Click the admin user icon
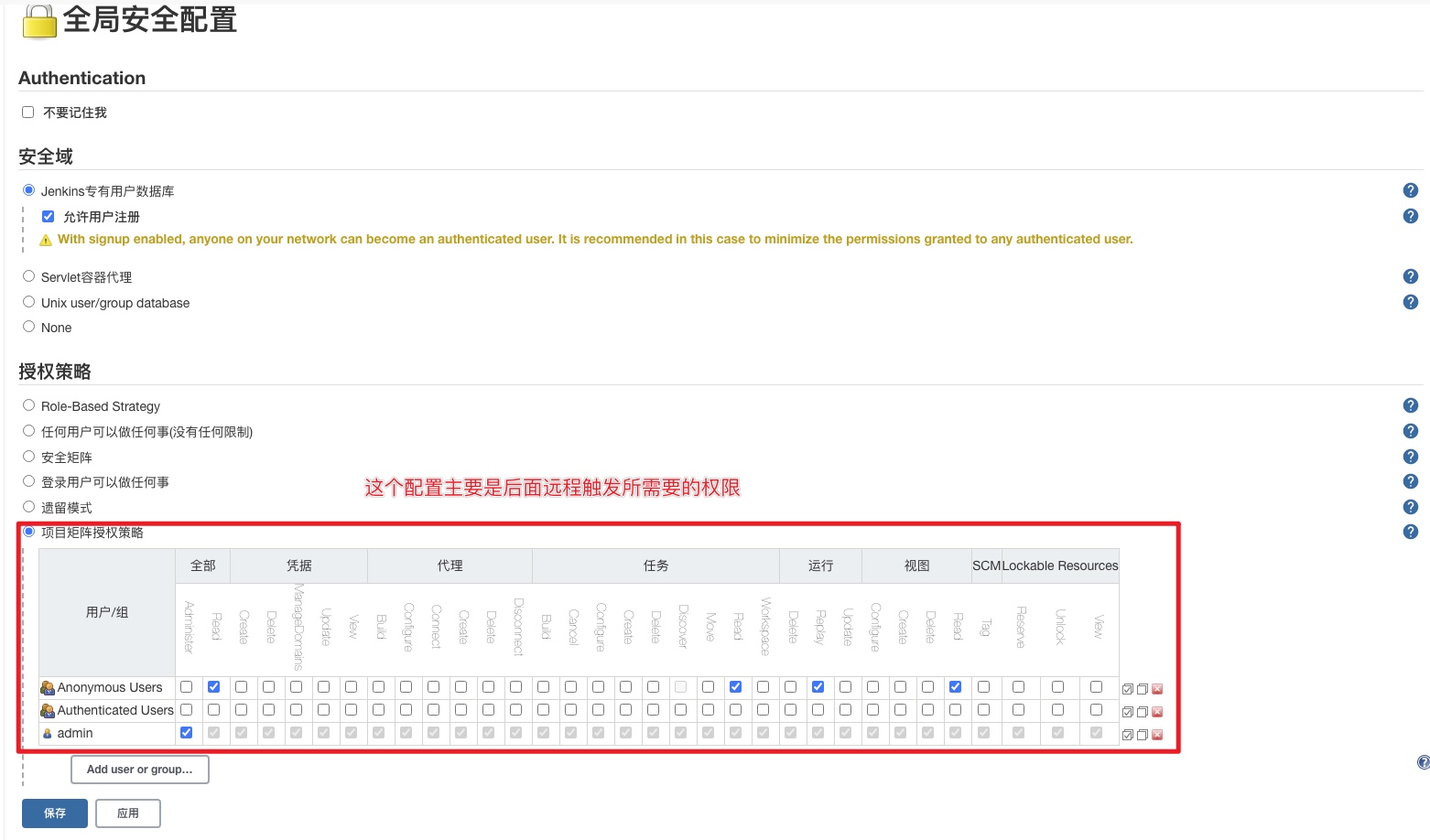 [x=48, y=733]
